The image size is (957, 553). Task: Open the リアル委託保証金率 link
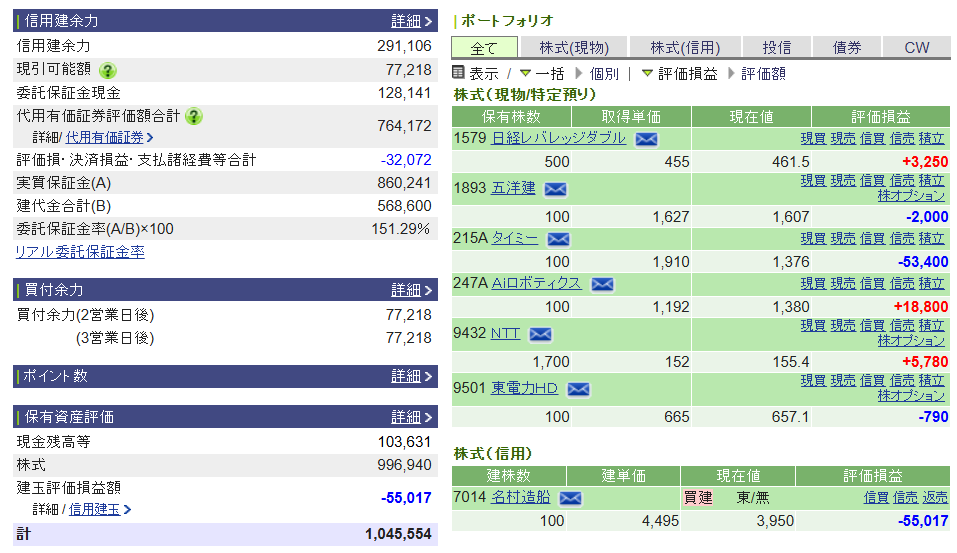[x=79, y=252]
